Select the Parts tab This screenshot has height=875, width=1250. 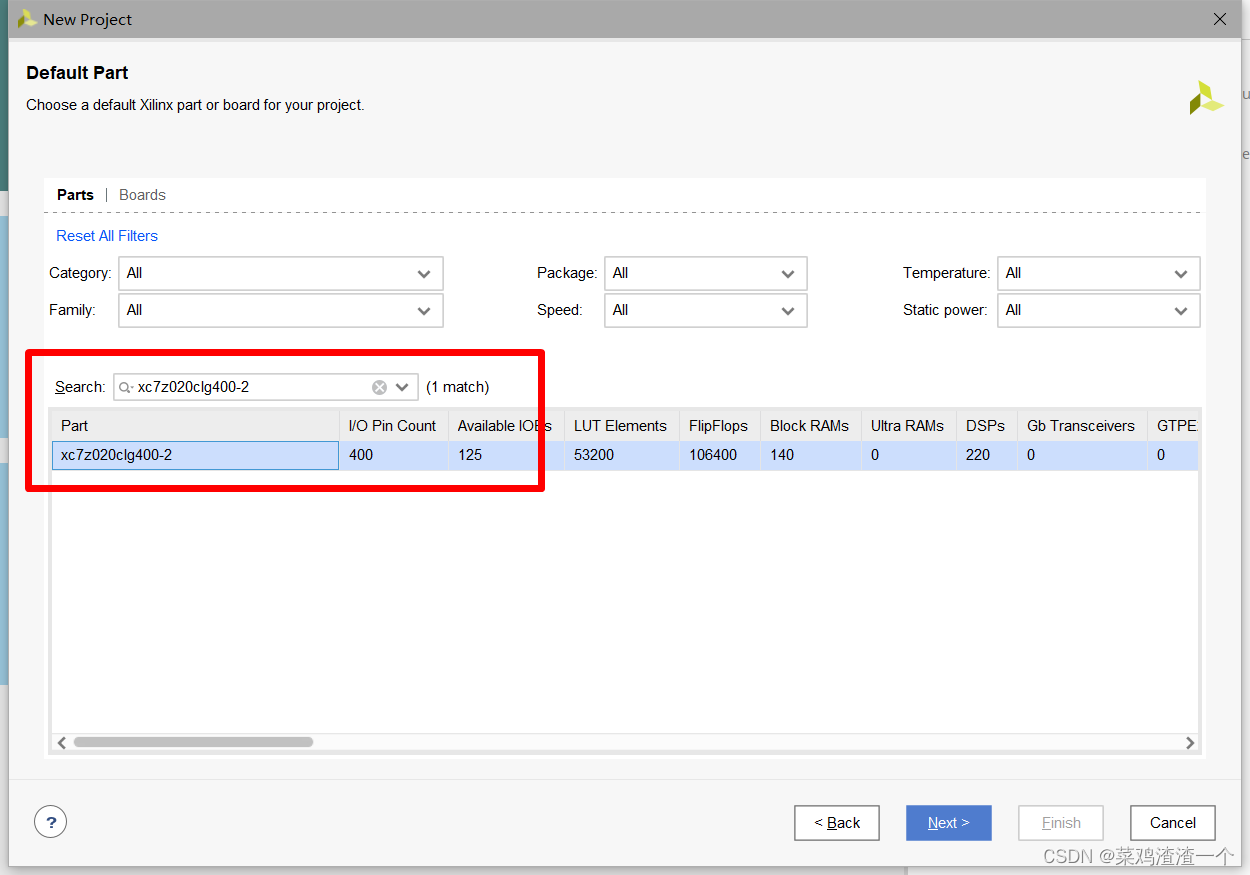(x=75, y=195)
